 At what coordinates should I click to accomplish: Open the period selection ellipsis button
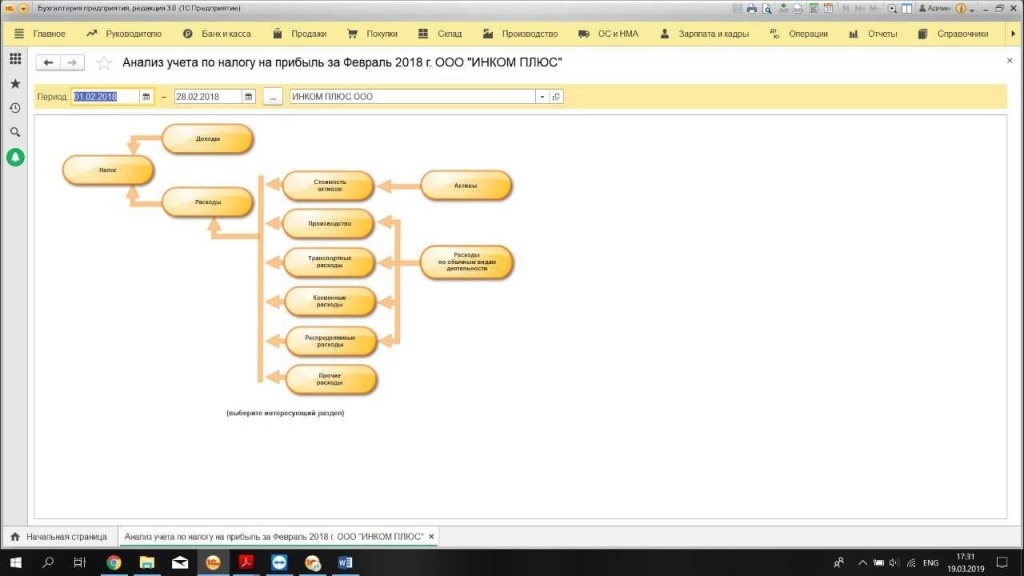272,97
